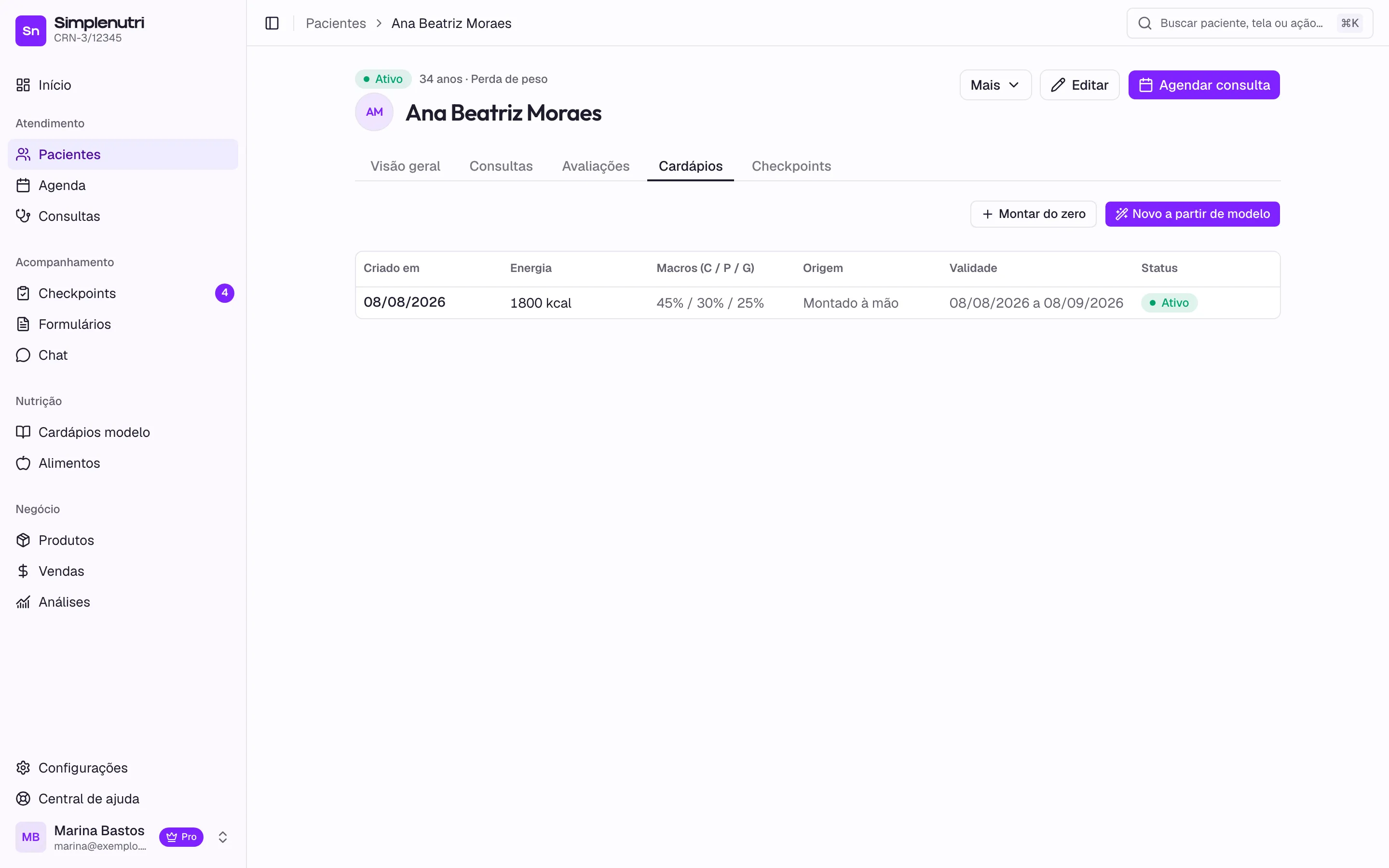Image resolution: width=1389 pixels, height=868 pixels.
Task: Click the calendar icon on Agendar consulta
Action: [x=1145, y=85]
